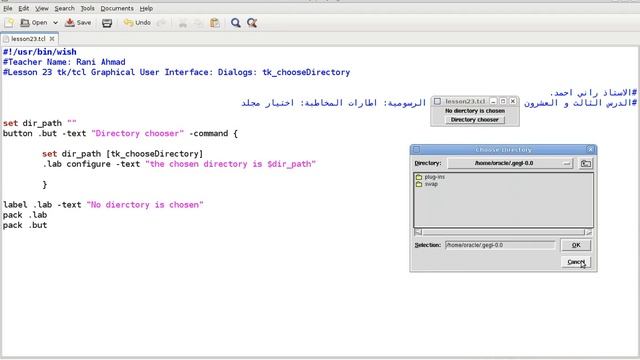This screenshot has height=360, width=640.
Task: Click the horizontal scrollbar right arrow
Action: coord(589,232)
